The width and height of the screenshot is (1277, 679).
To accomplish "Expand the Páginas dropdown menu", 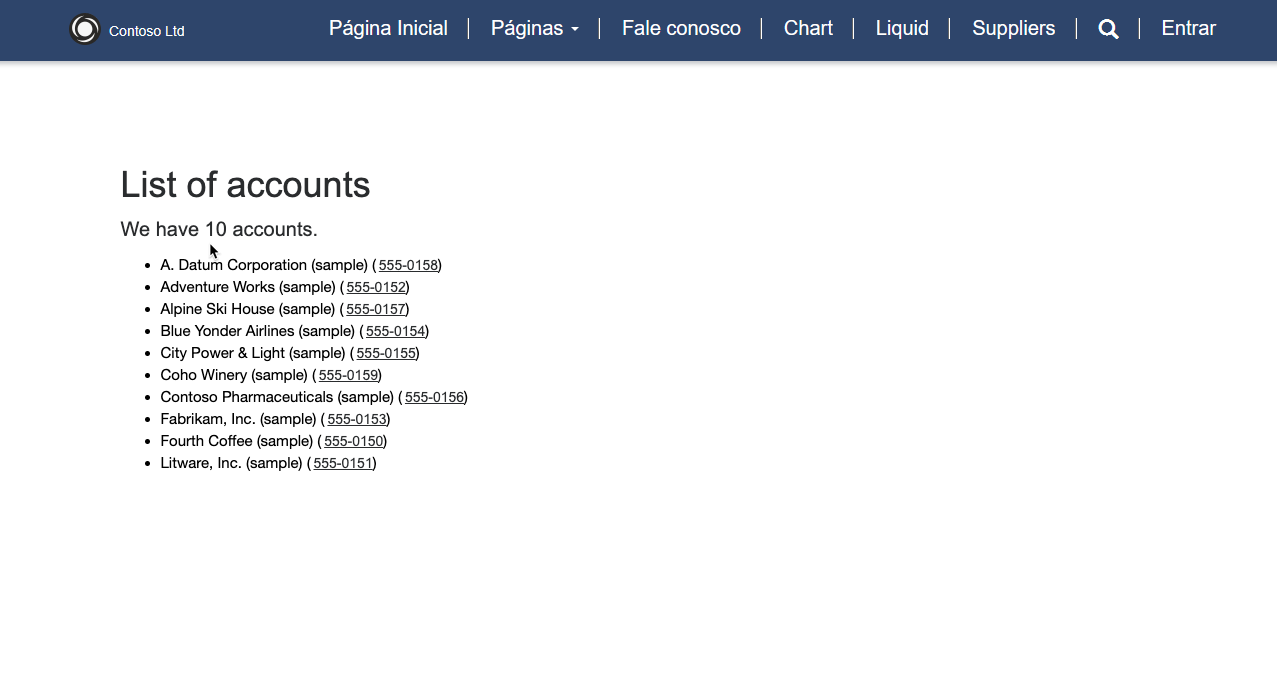I will pos(535,29).
